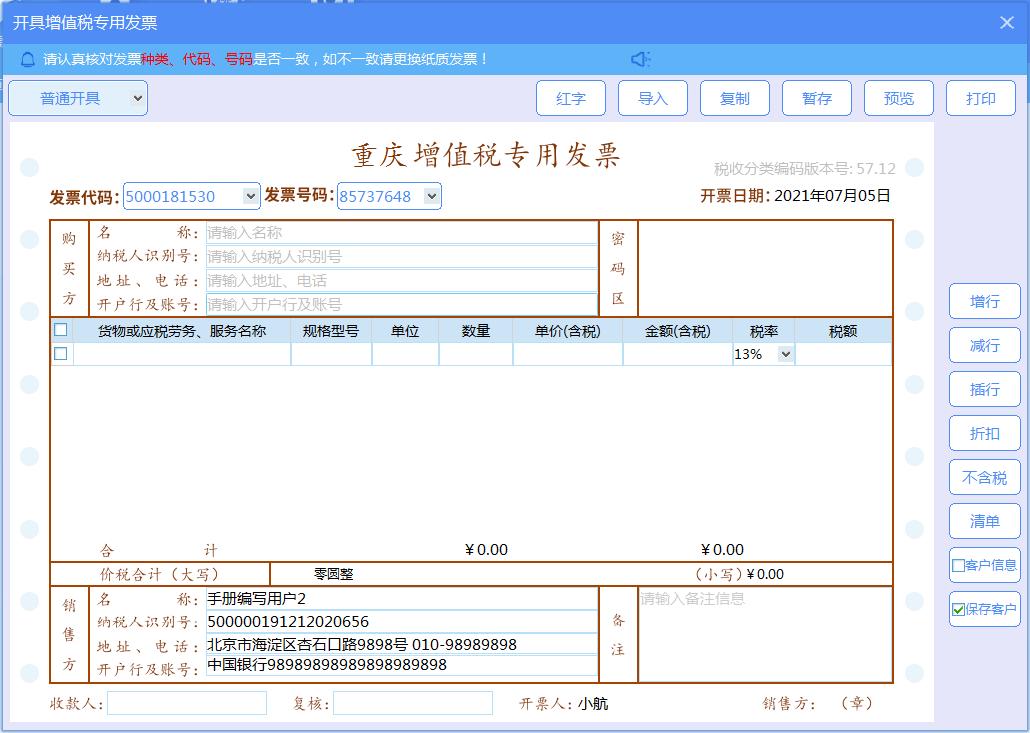Uncheck the 保存客户 option
Image resolution: width=1030 pixels, height=733 pixels.
click(957, 609)
